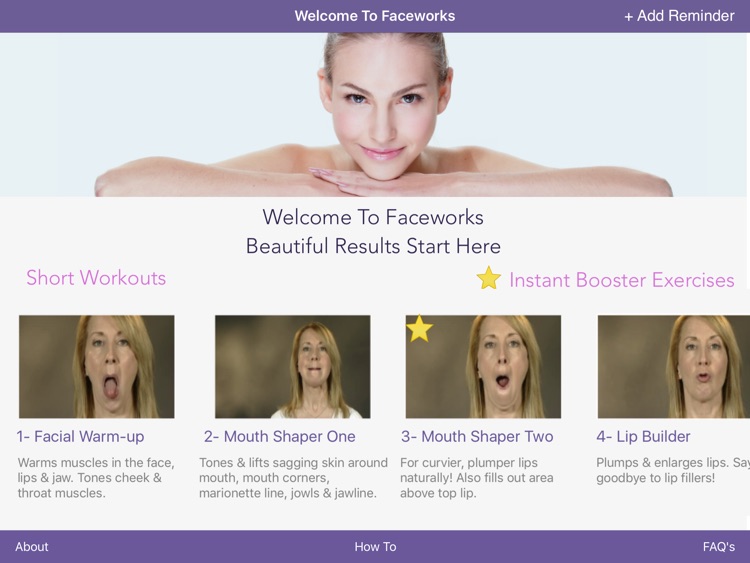750x563 pixels.
Task: Click the 'Tones & lifts sagging skin' description
Action: [x=293, y=478]
